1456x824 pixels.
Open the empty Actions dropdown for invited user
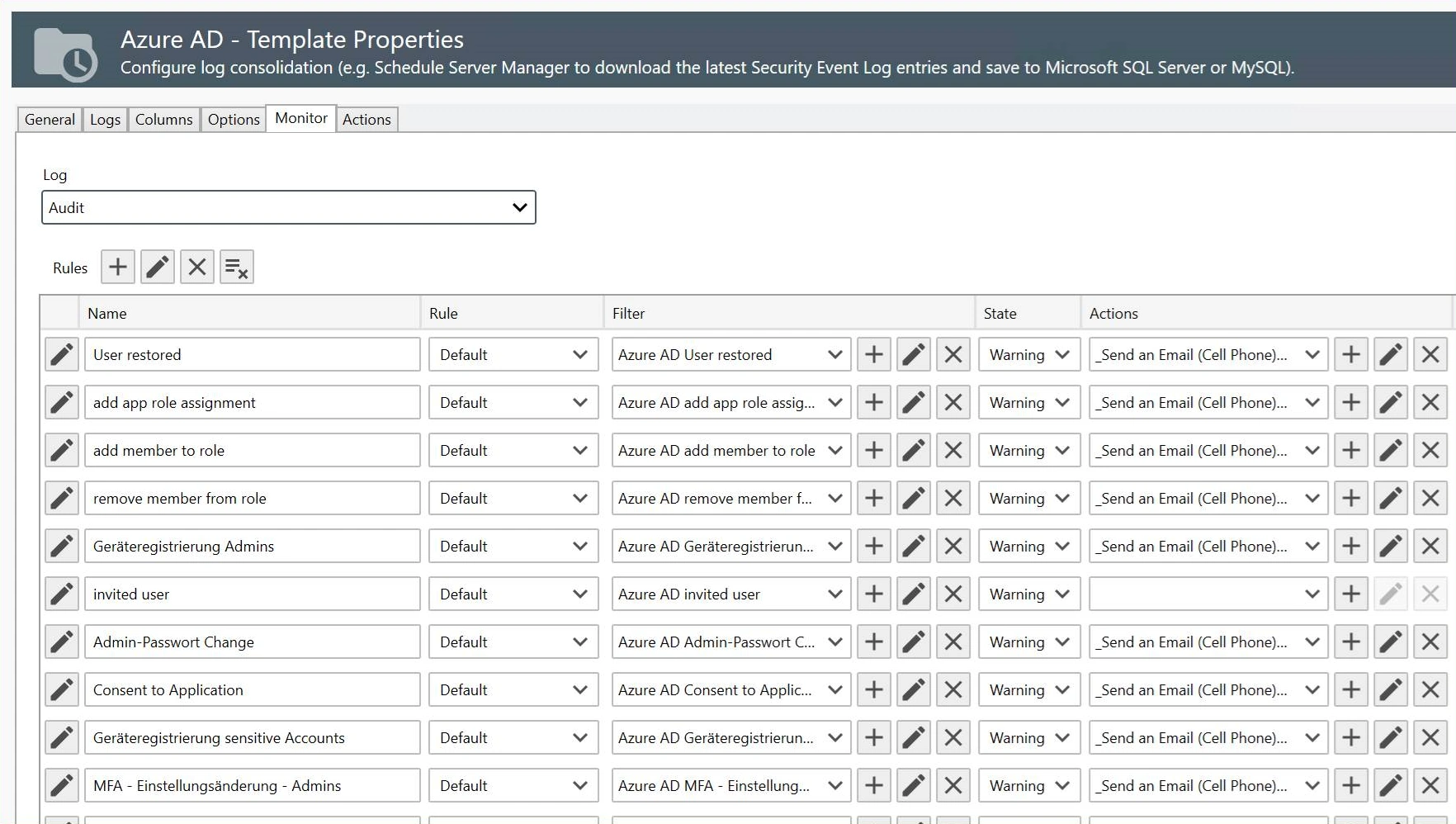1208,594
